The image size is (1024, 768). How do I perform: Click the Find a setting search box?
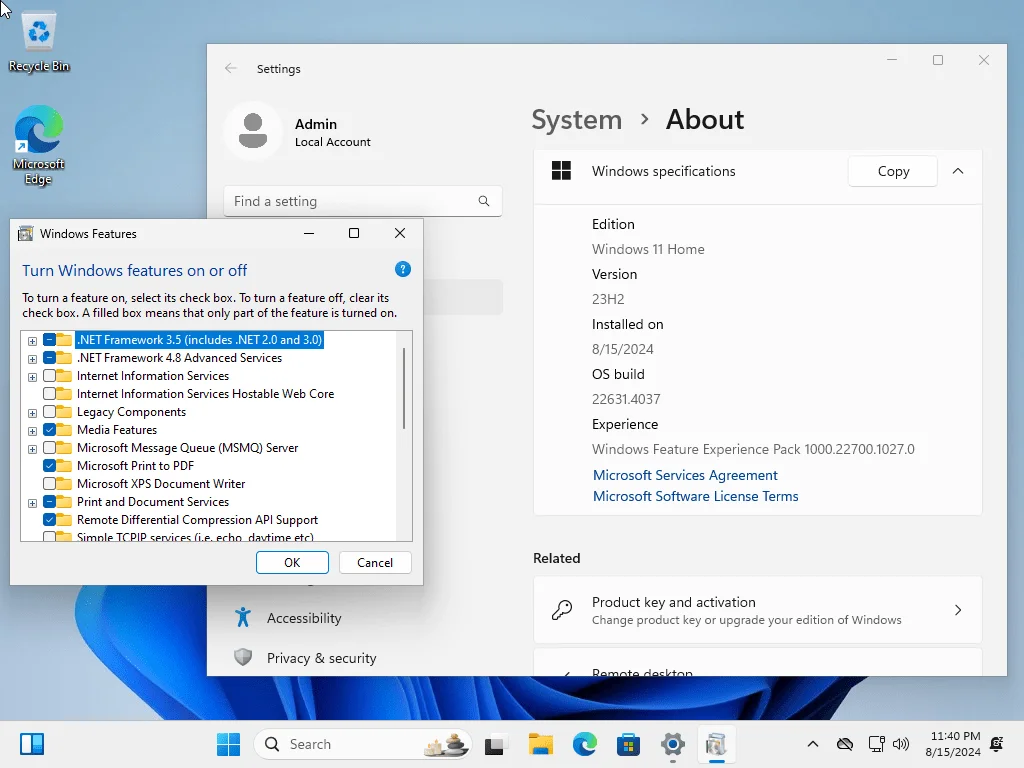(x=362, y=201)
